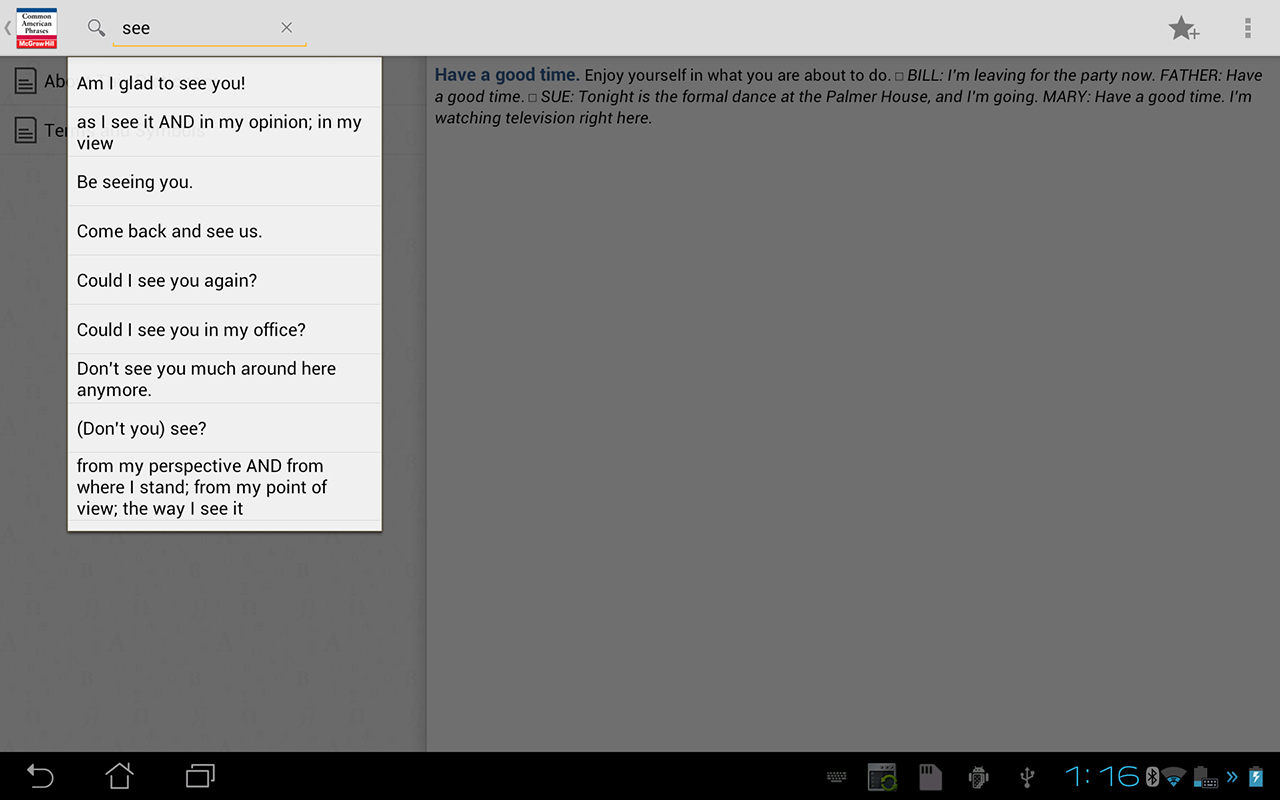Open the system clock status area
This screenshot has width=1280, height=800.
click(x=1102, y=776)
